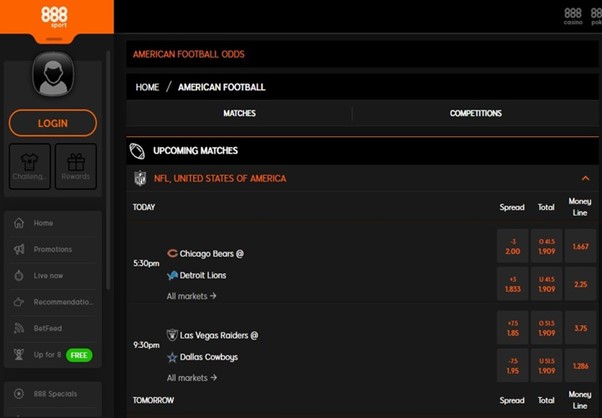Select Over 51.5 total at 1.909

pos(546,328)
